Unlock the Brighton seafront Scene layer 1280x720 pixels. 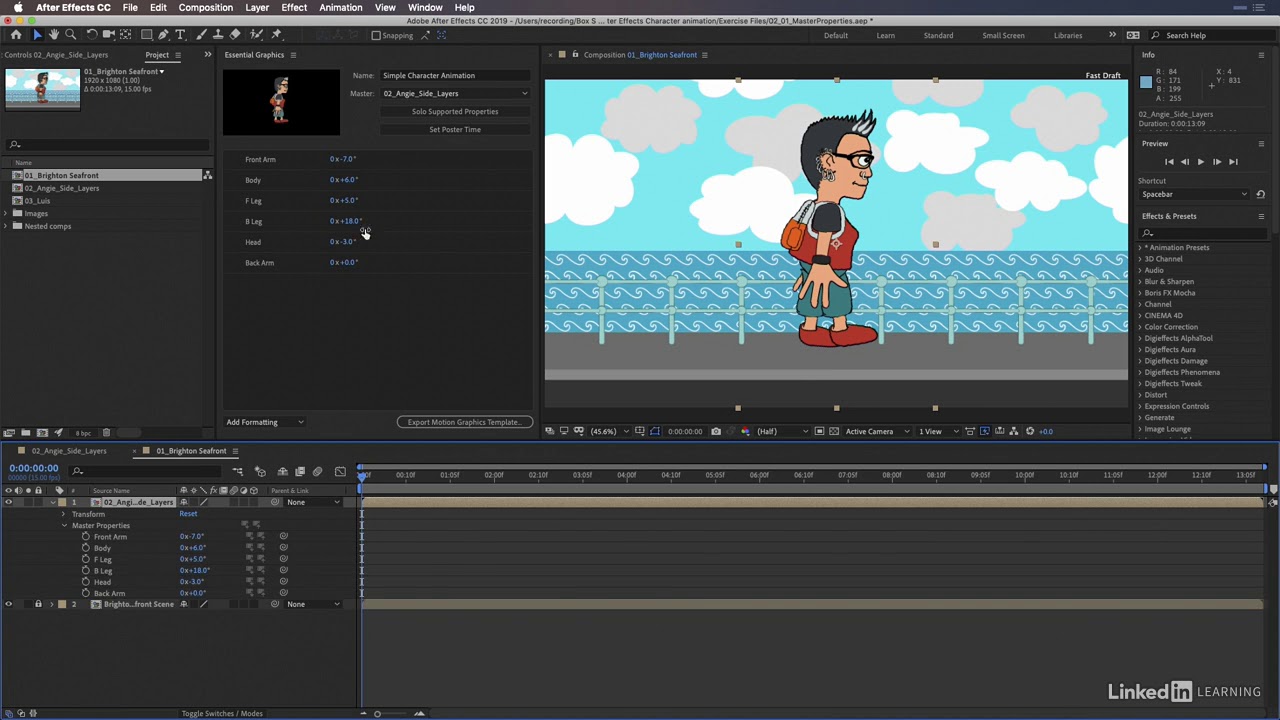point(38,604)
